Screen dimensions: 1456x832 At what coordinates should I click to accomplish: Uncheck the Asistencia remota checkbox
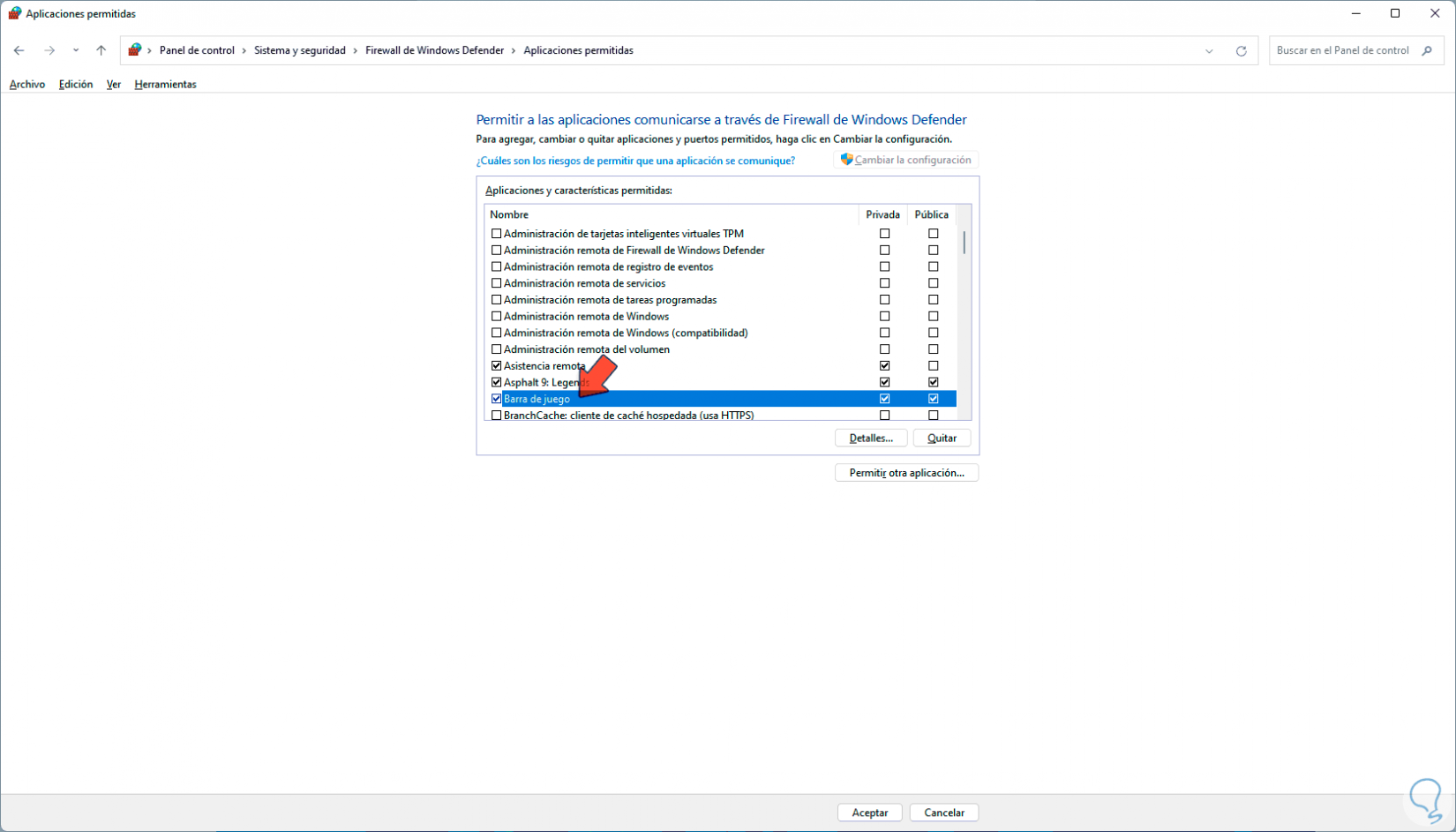tap(496, 366)
